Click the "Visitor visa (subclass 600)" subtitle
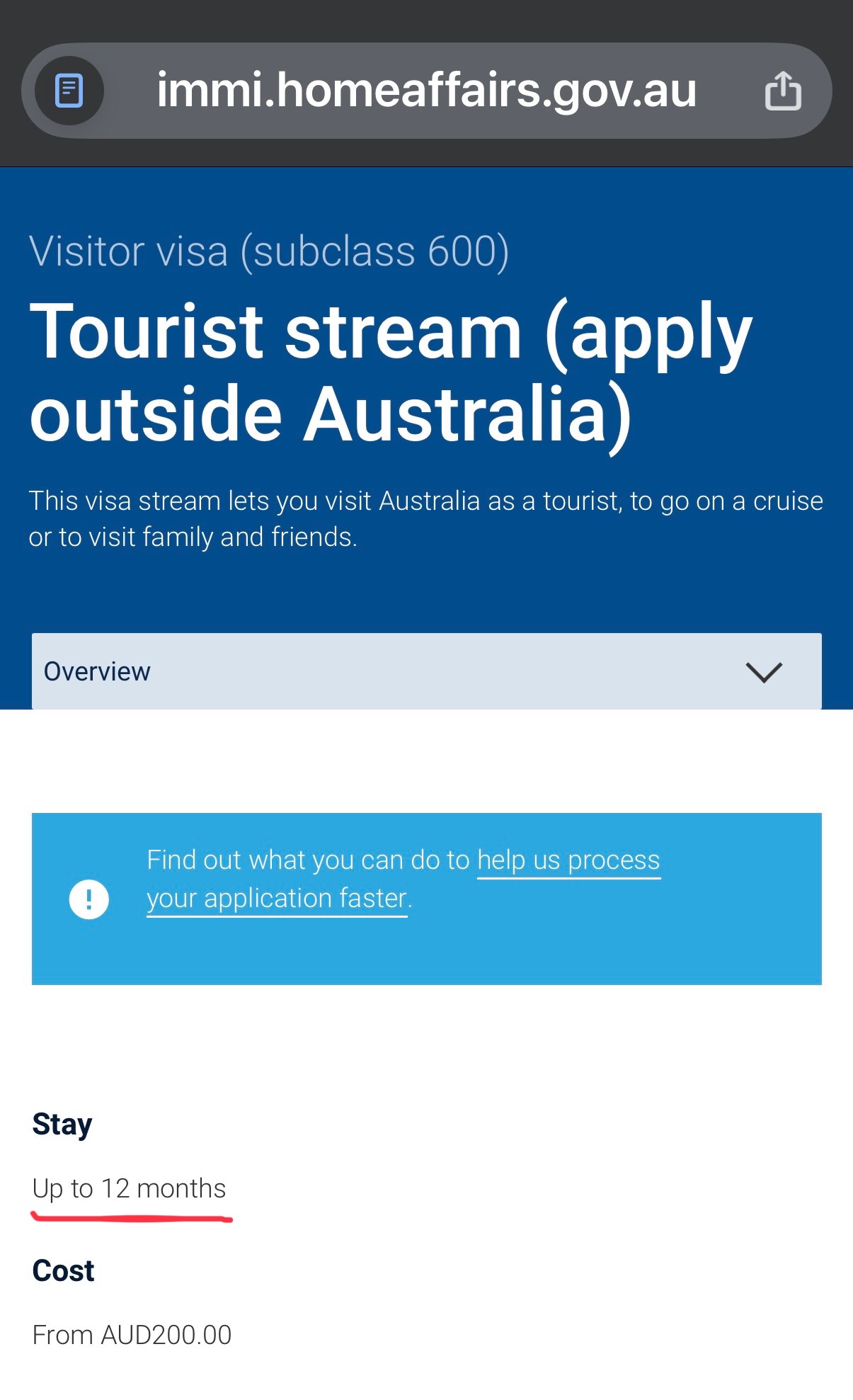This screenshot has width=853, height=1400. tap(269, 251)
